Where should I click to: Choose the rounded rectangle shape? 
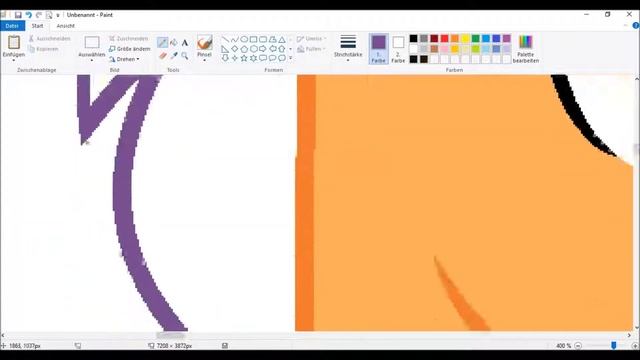(x=263, y=40)
